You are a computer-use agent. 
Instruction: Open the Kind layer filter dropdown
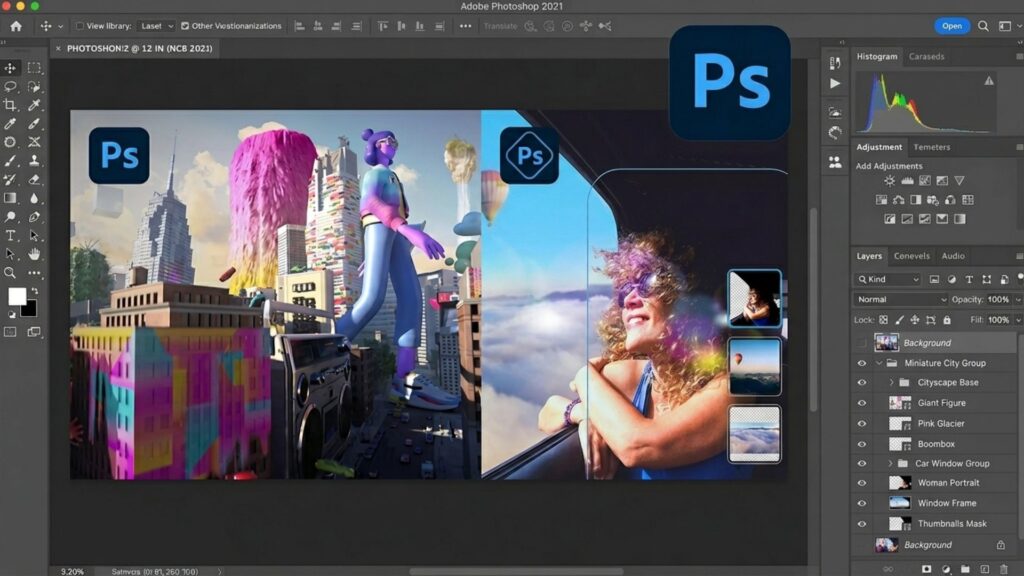[888, 280]
